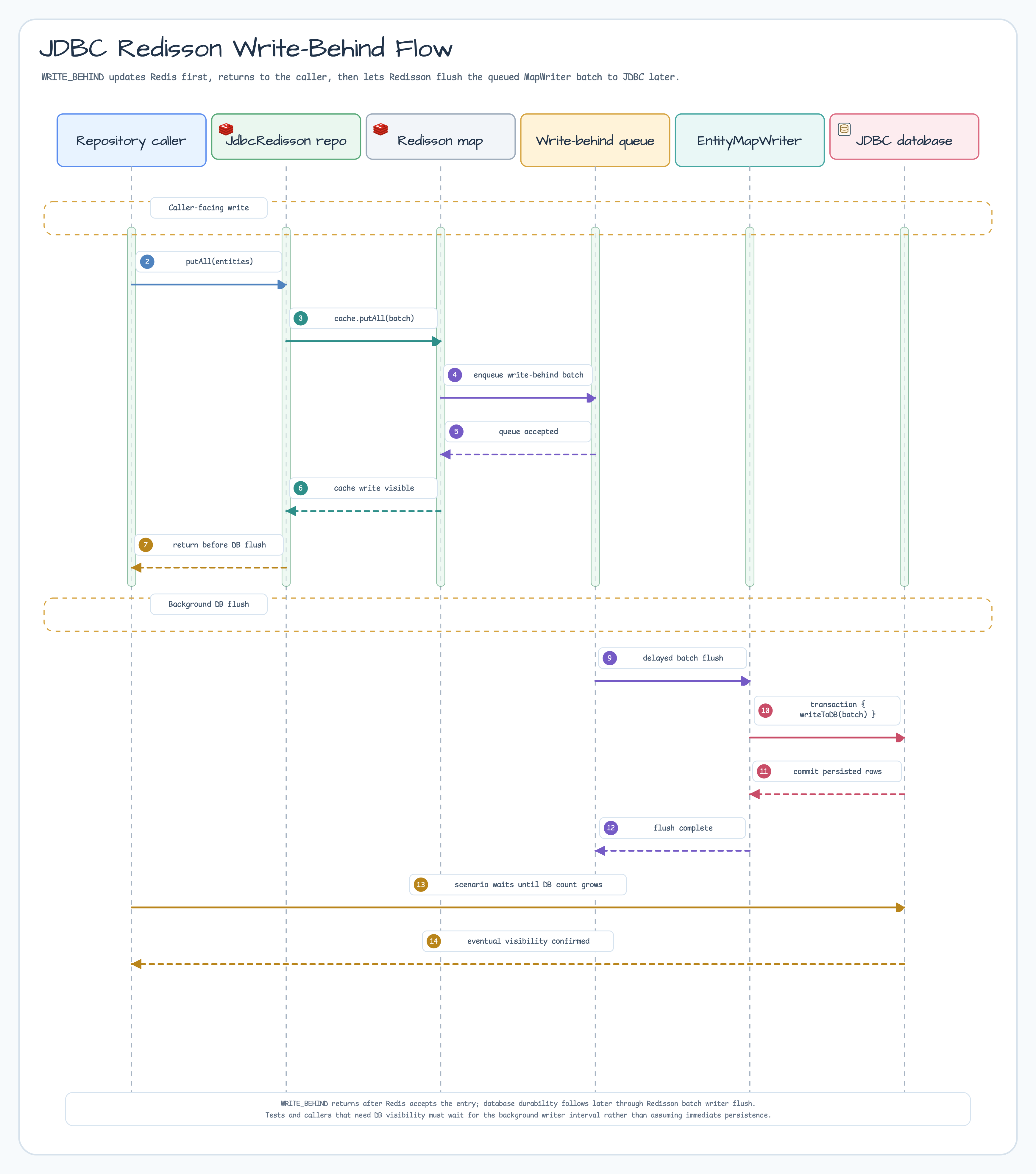Click the footer note about database durability
This screenshot has height=1174, width=1036.
point(518,1103)
